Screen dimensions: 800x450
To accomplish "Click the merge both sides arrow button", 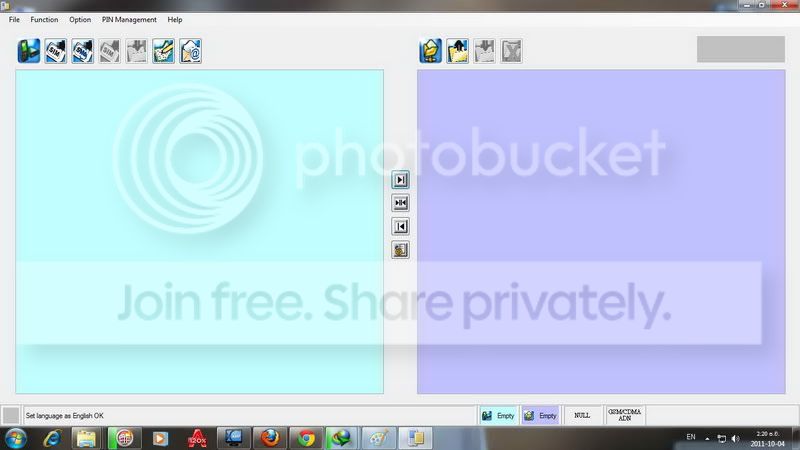I will 401,203.
